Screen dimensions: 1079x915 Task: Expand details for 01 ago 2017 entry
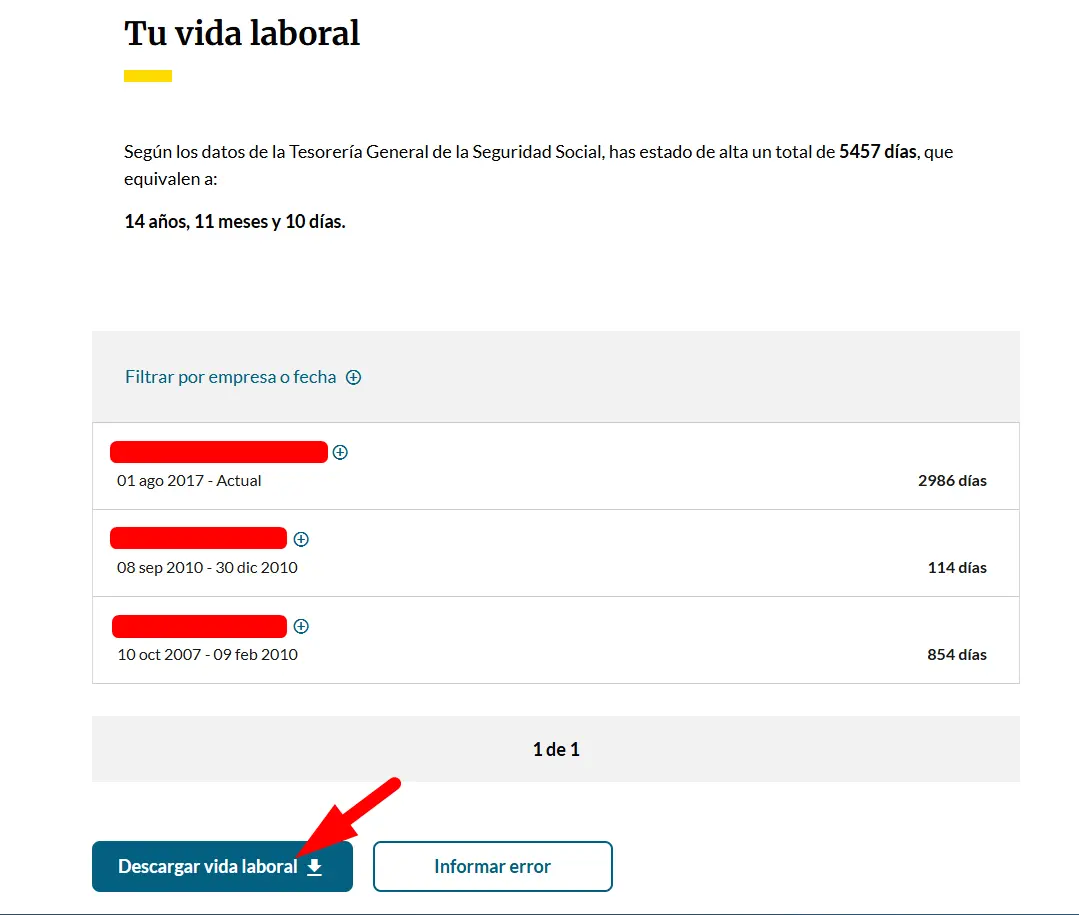(340, 452)
